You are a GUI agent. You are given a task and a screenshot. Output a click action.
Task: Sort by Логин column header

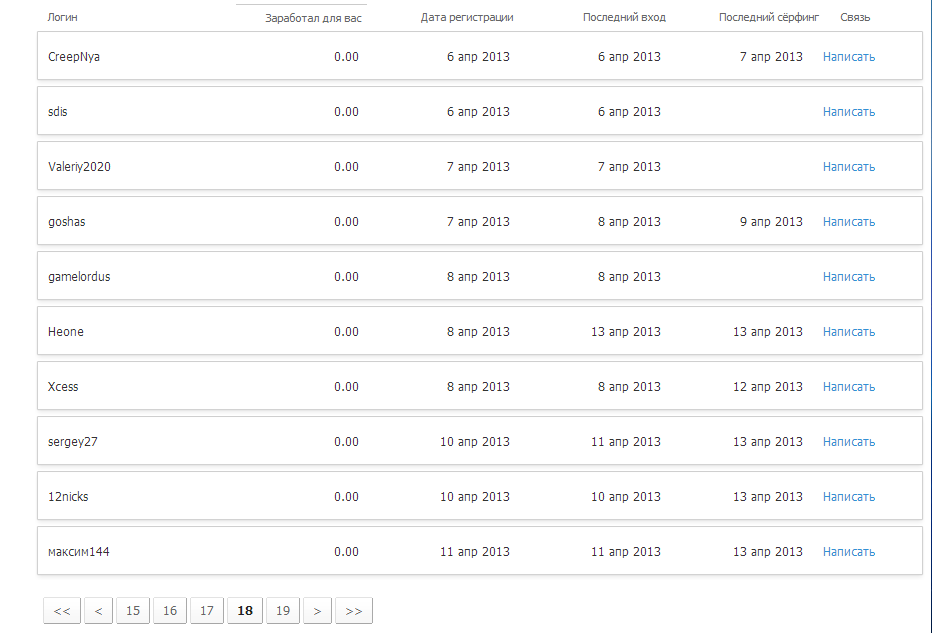(x=62, y=17)
